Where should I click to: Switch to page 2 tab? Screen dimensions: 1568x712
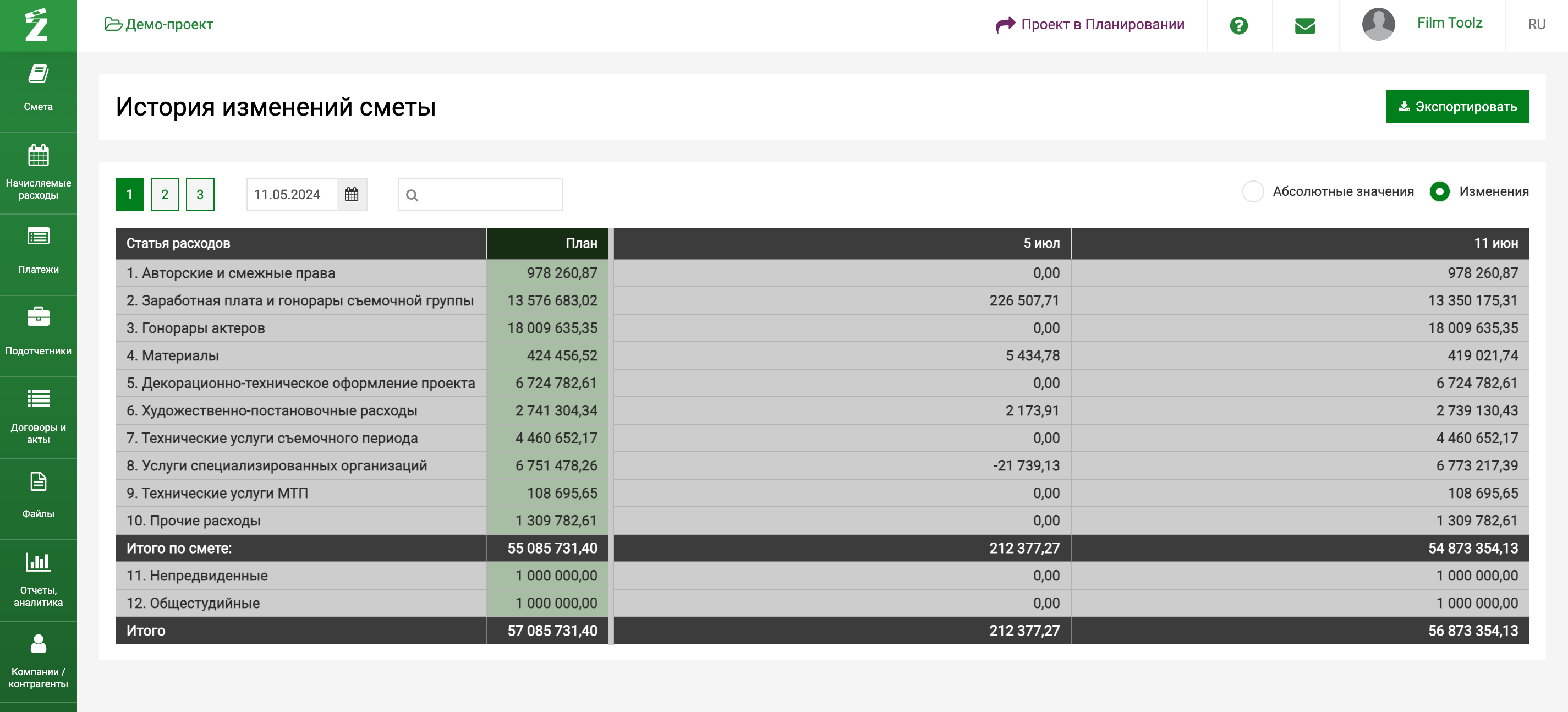tap(165, 195)
